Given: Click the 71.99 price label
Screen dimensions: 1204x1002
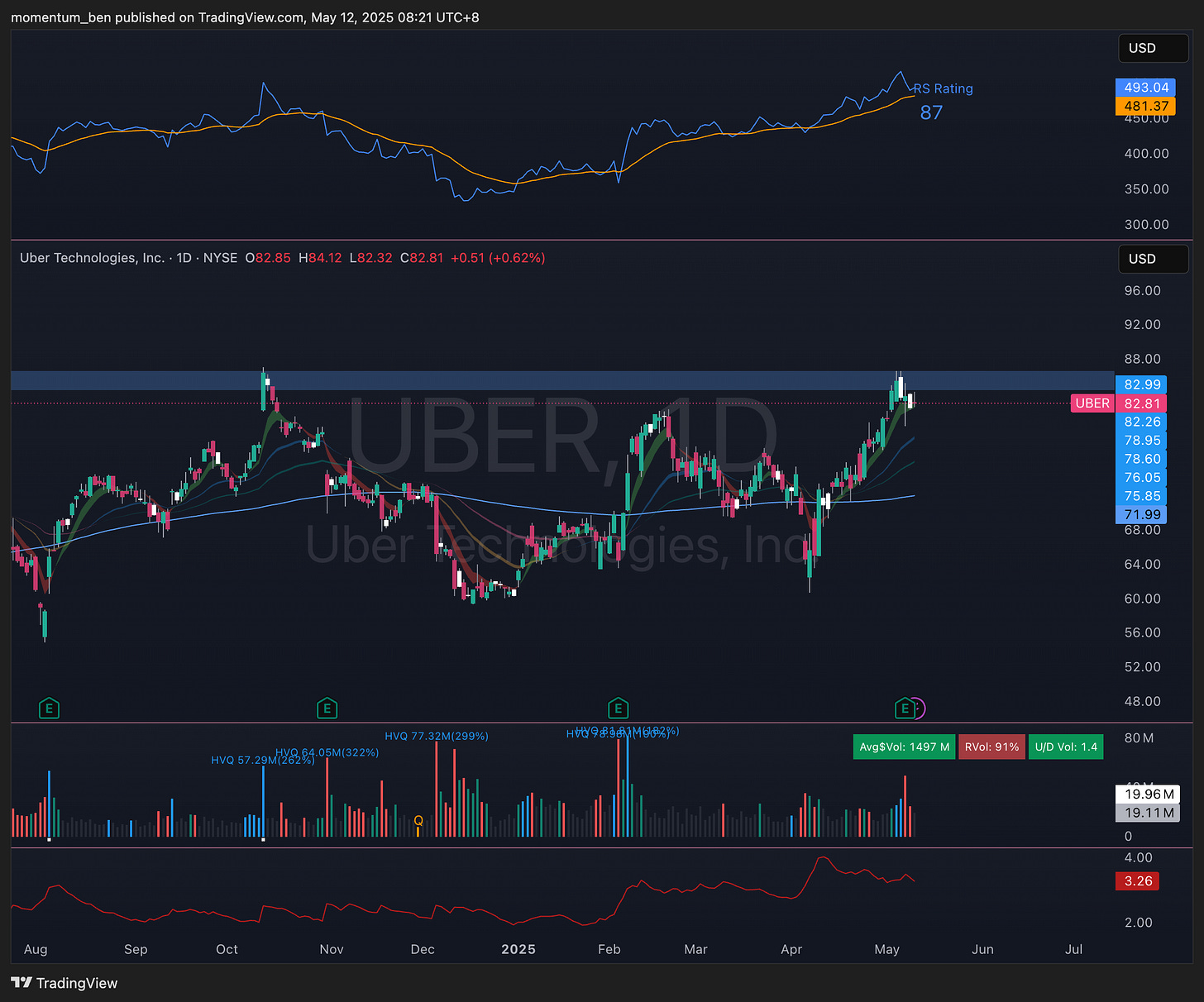Looking at the screenshot, I should (1142, 514).
